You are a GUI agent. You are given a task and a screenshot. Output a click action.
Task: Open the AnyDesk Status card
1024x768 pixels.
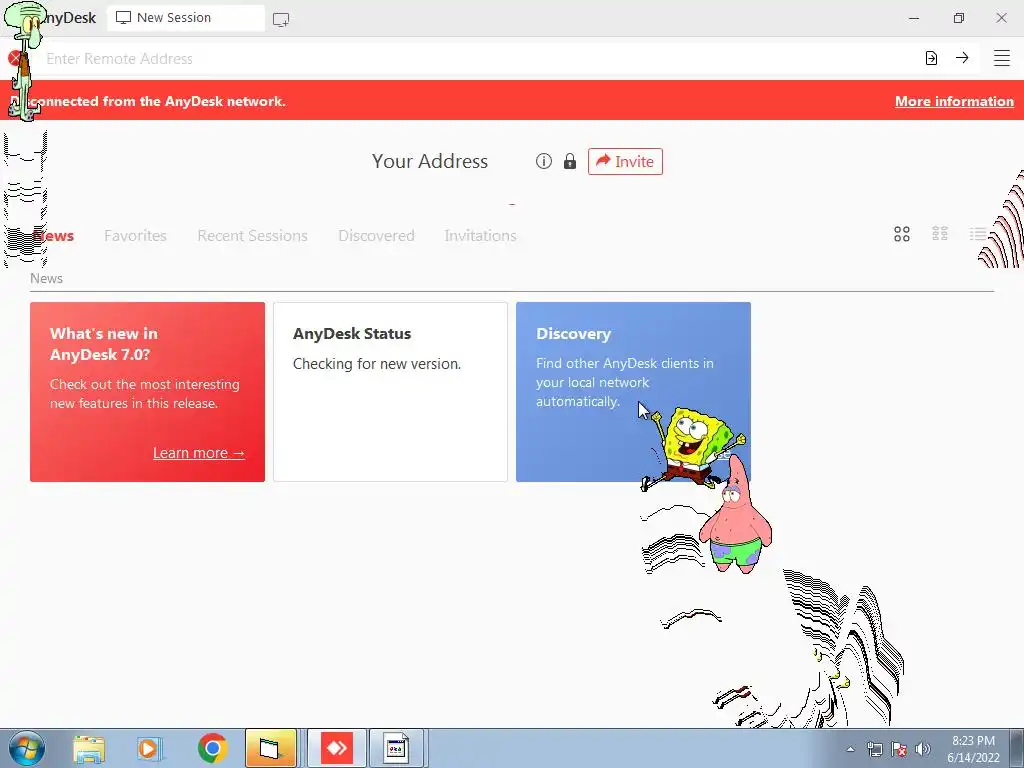click(390, 392)
